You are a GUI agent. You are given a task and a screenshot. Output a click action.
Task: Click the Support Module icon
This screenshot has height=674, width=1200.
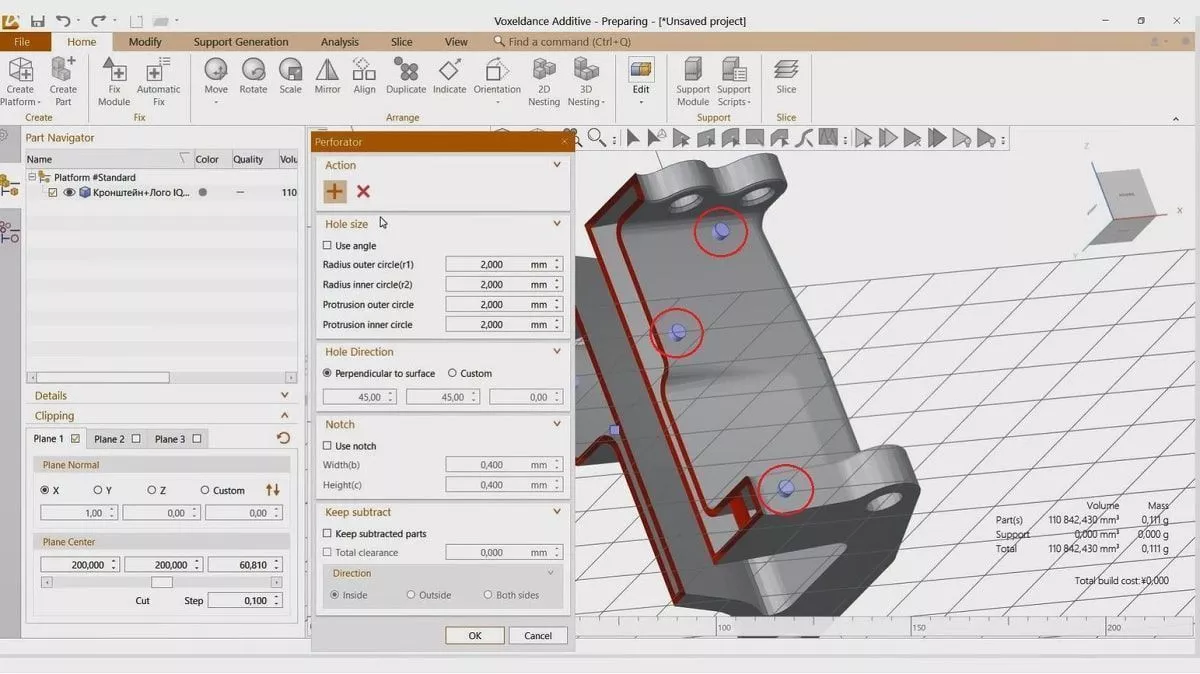(692, 71)
